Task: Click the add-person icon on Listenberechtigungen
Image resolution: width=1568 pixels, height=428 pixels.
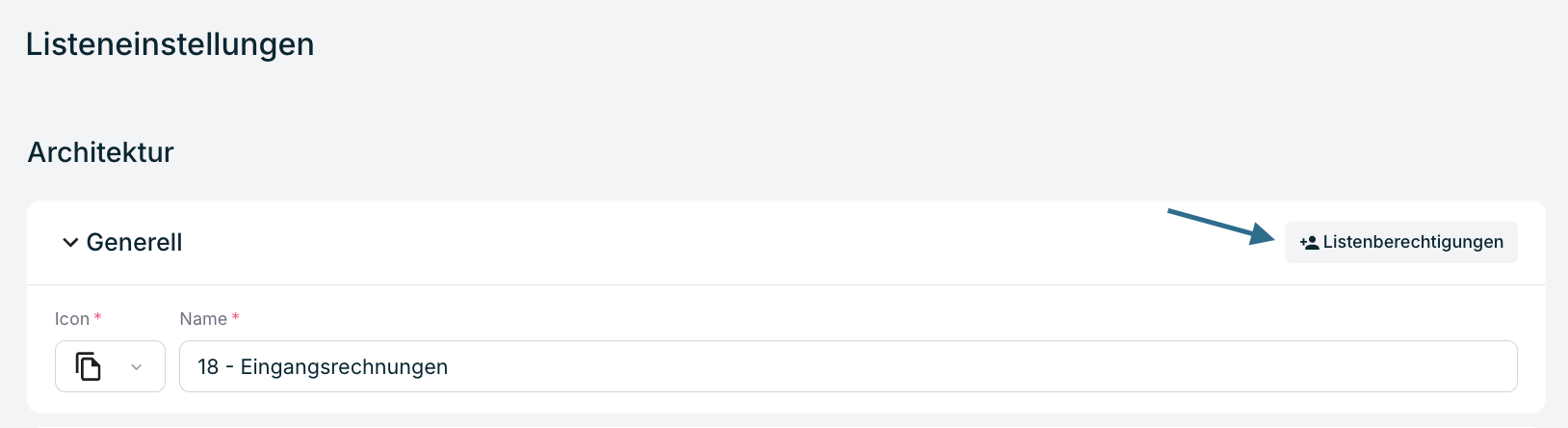Action: (x=1309, y=243)
